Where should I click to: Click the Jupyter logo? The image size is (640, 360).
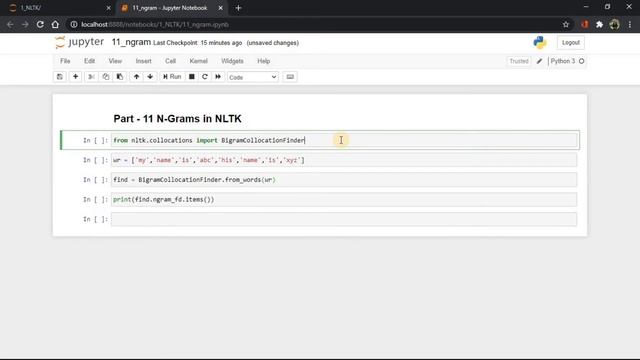[80, 42]
